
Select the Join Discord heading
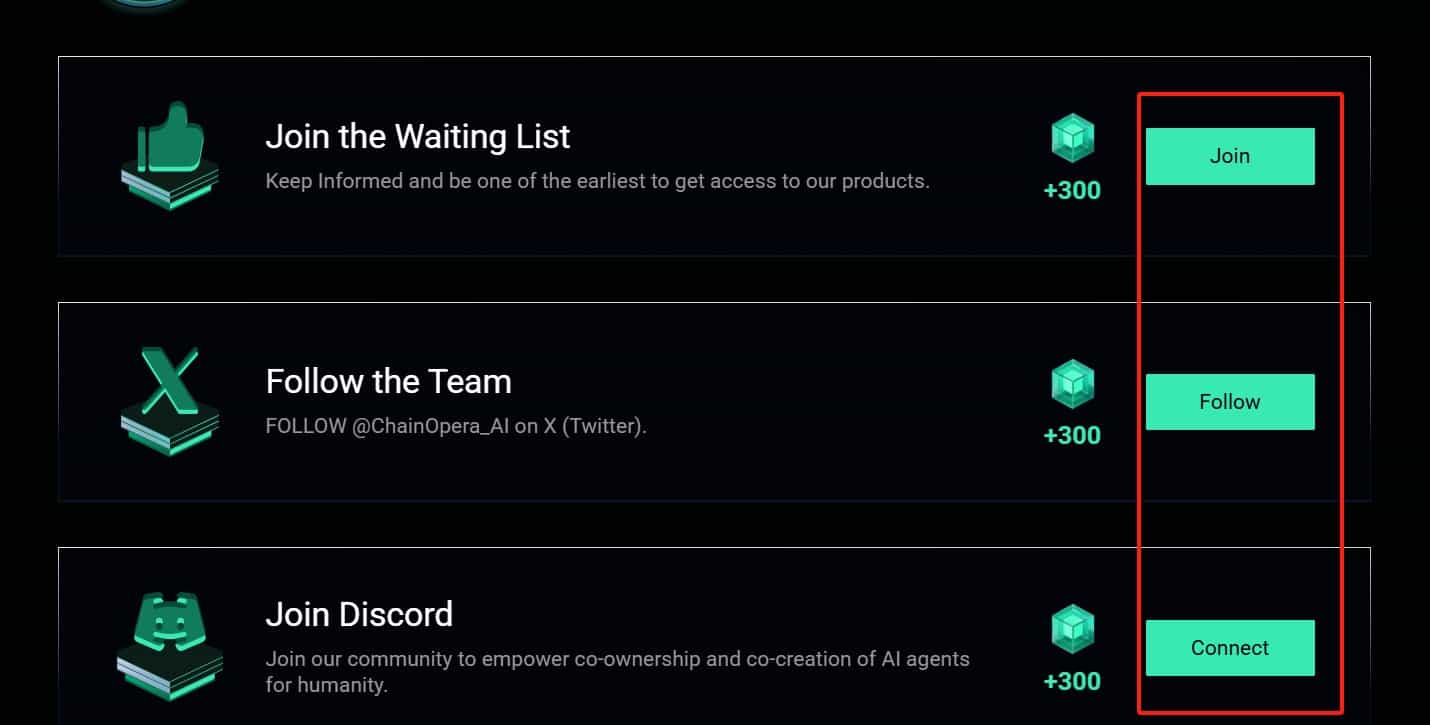pyautogui.click(x=359, y=613)
